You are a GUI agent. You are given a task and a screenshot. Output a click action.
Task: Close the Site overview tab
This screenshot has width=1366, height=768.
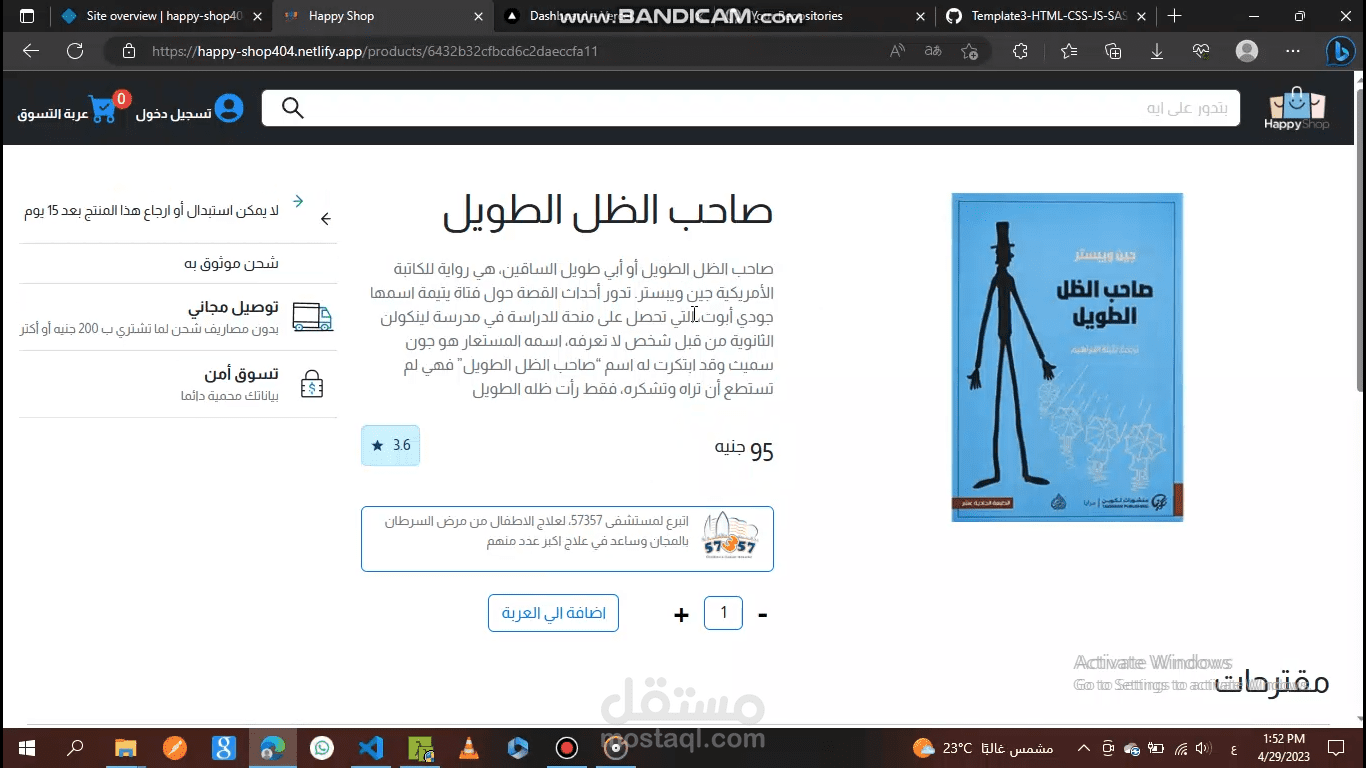258,16
